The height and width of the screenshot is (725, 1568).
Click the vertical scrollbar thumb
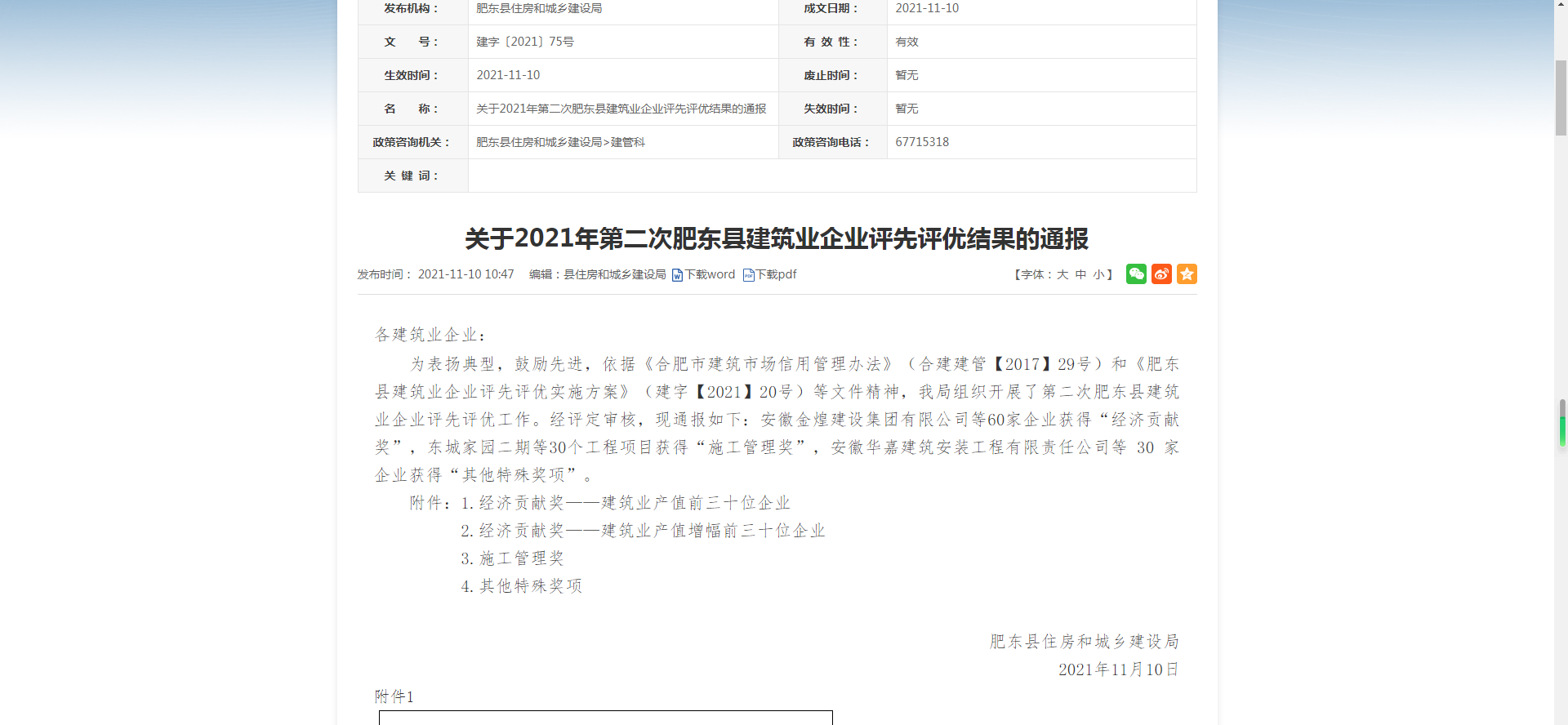point(1561,98)
